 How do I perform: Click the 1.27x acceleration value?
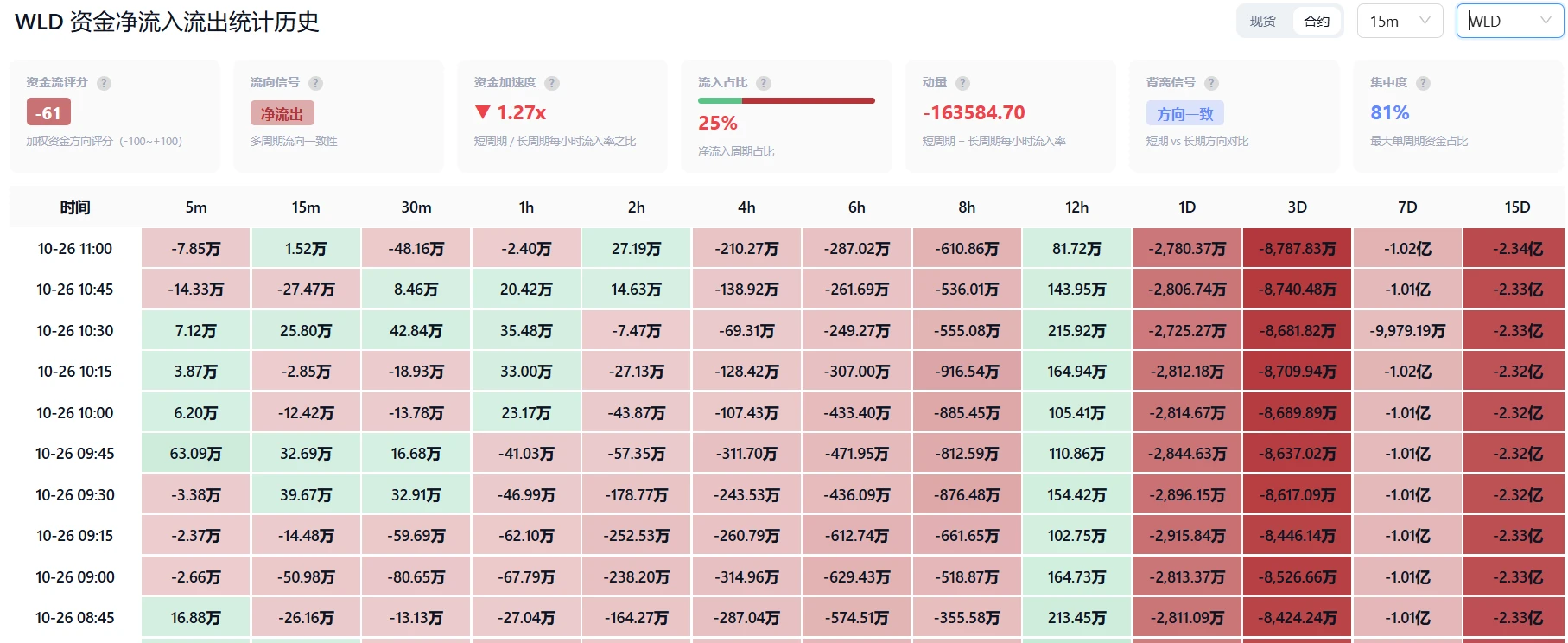click(511, 113)
